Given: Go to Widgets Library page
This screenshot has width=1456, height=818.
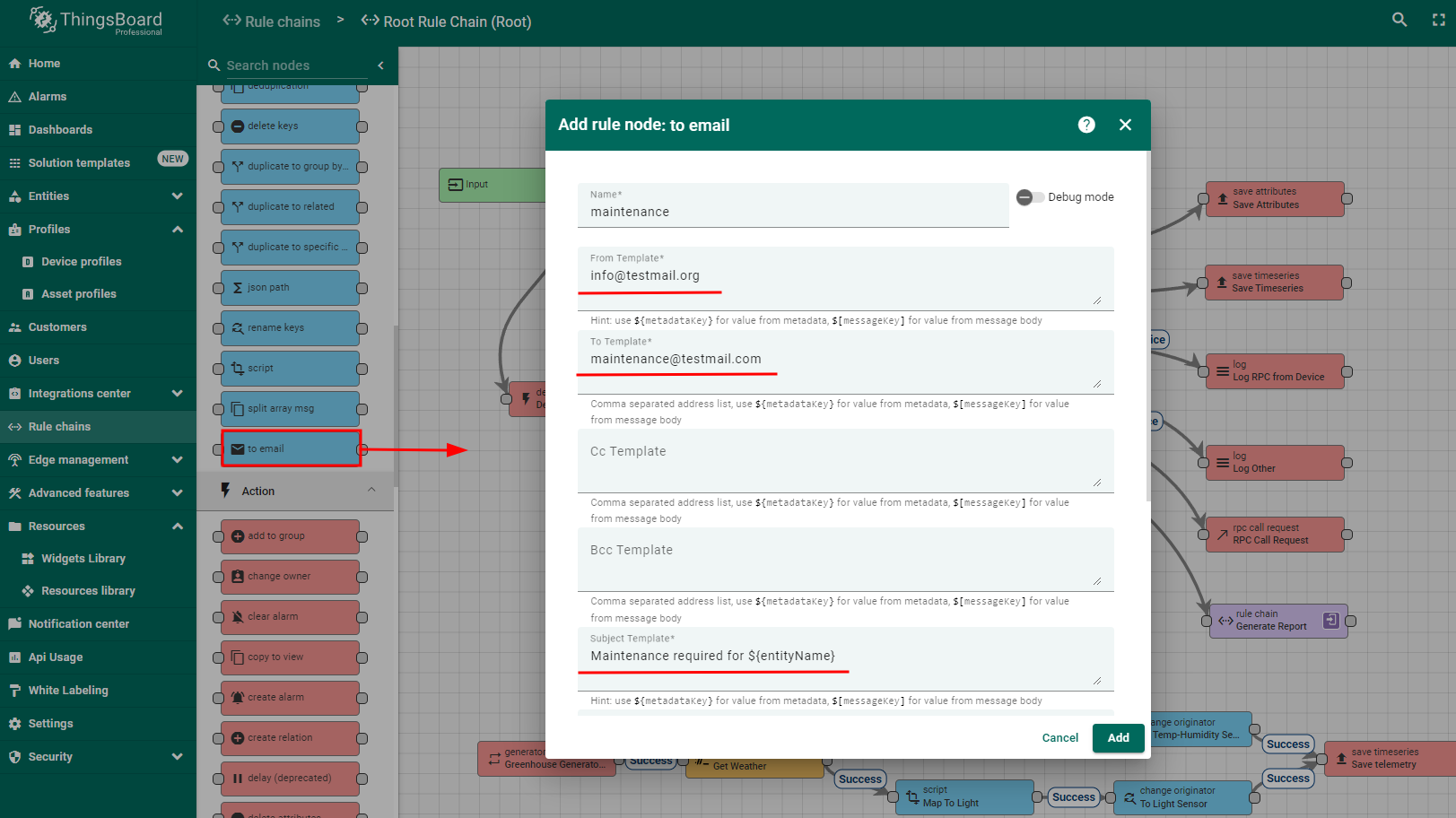Looking at the screenshot, I should (83, 559).
